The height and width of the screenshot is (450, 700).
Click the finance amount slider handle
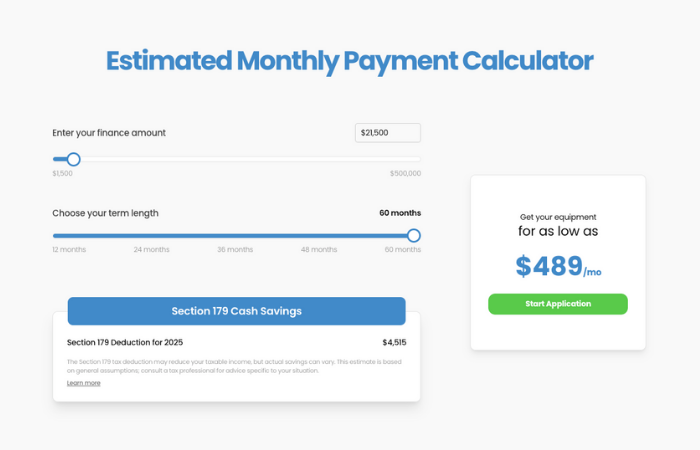click(x=74, y=159)
